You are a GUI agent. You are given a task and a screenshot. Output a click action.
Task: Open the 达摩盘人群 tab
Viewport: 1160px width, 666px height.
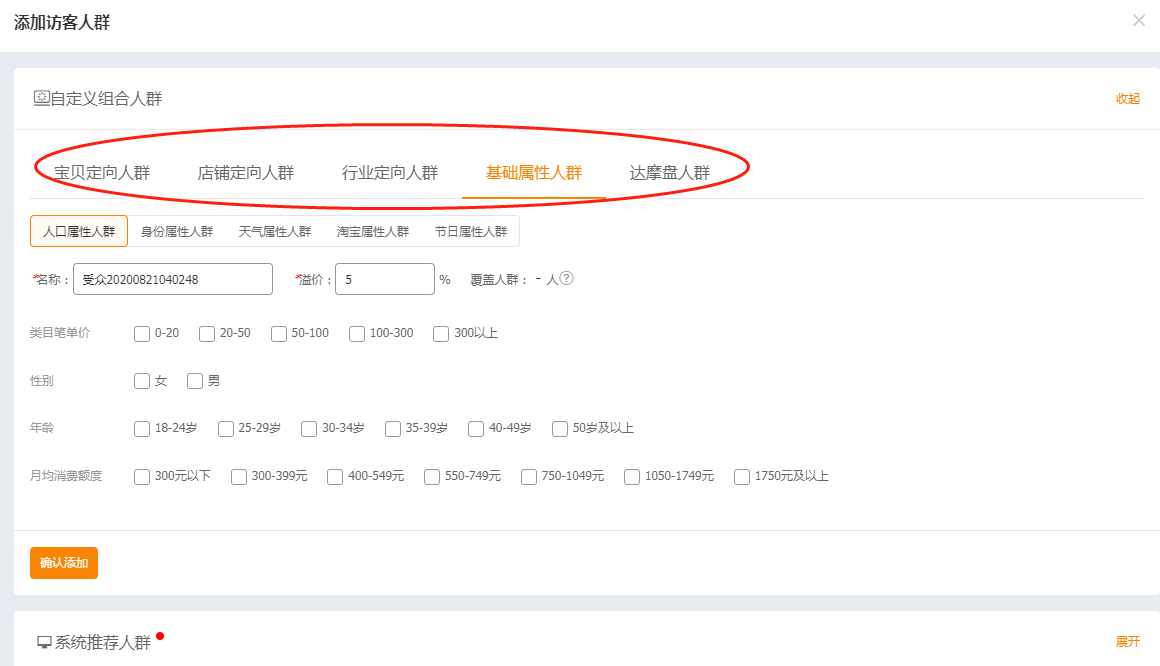pyautogui.click(x=670, y=172)
